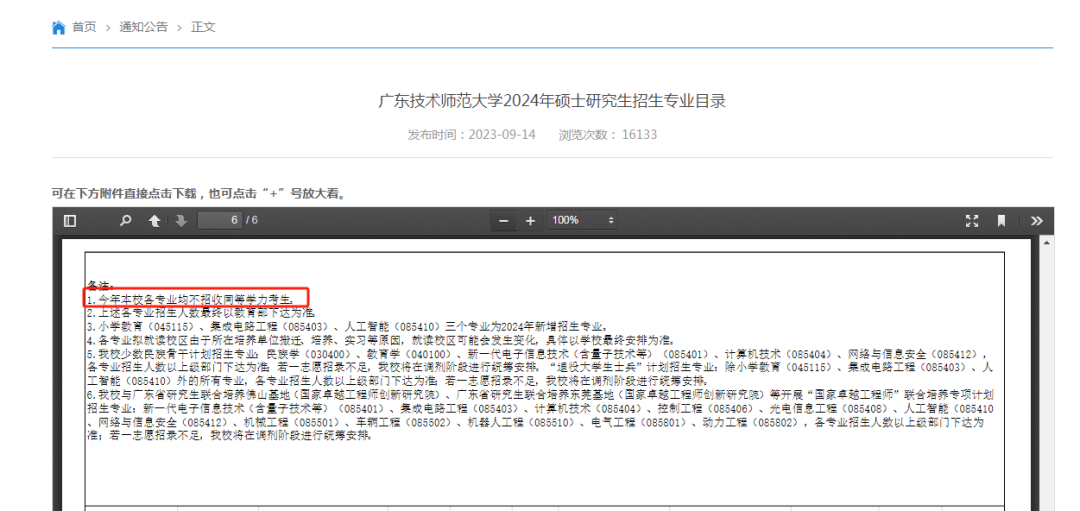Open find in document magnifier
1080x511 pixels.
point(125,220)
